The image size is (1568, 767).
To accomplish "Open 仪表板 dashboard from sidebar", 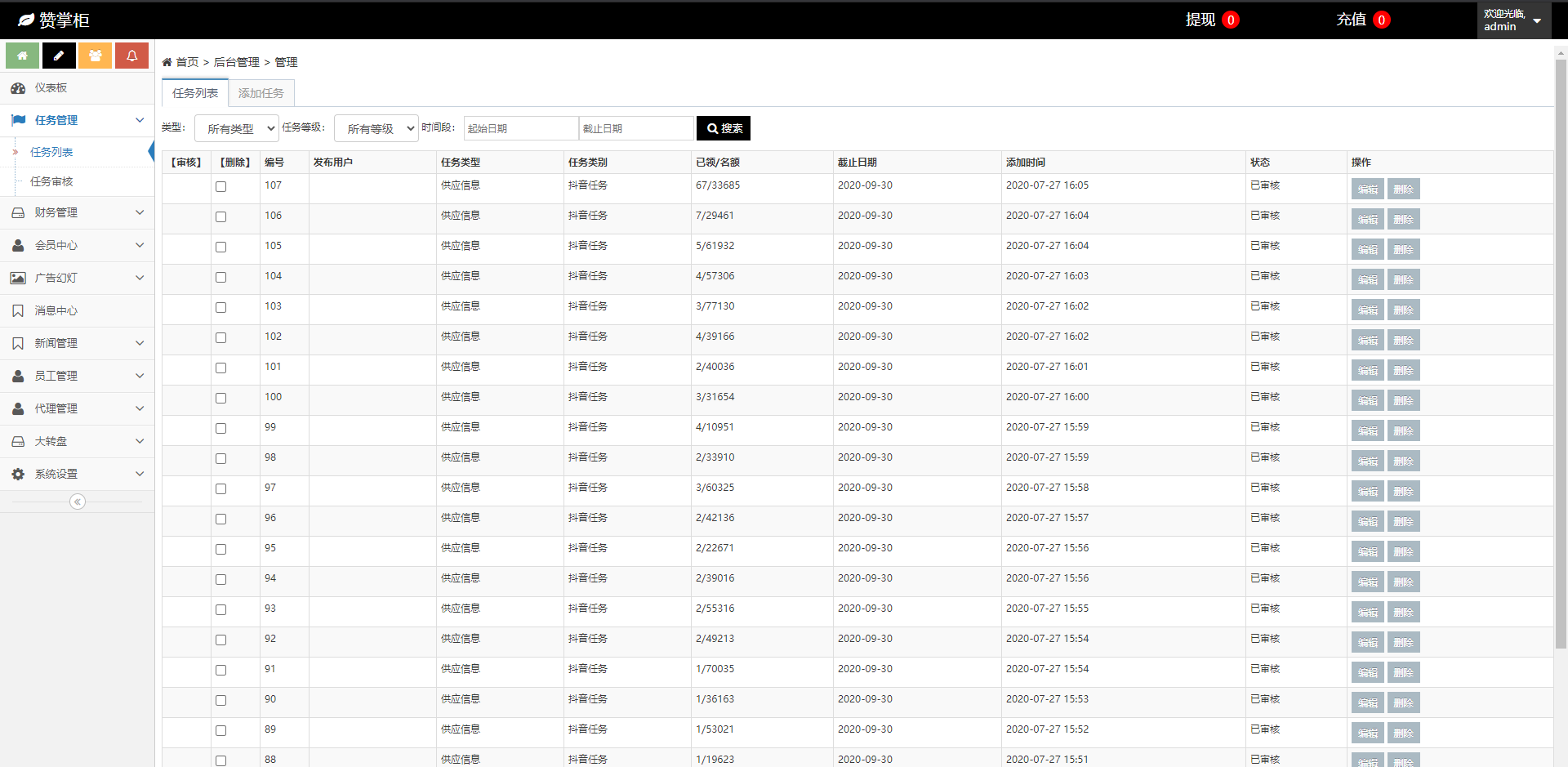I will tap(51, 88).
